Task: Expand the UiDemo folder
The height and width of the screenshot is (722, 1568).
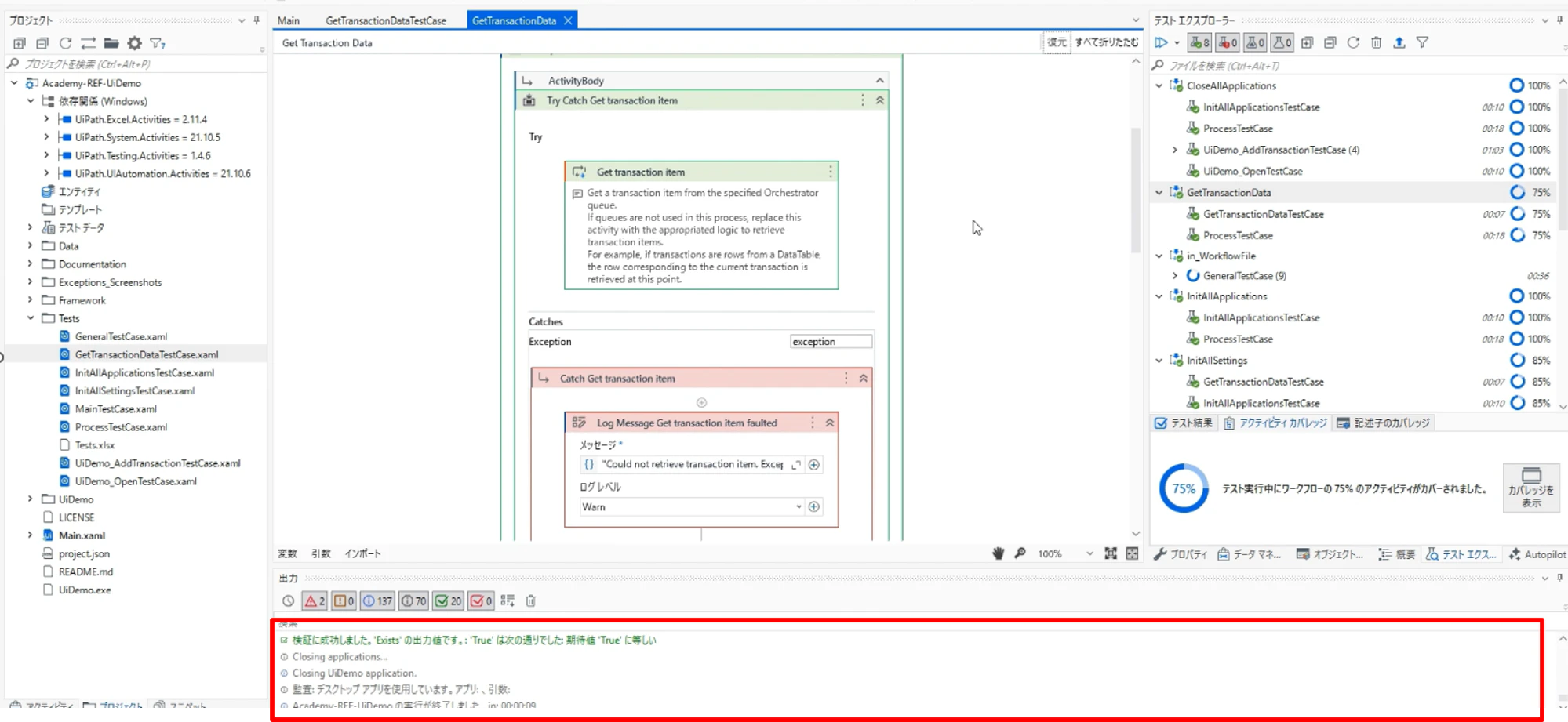Action: point(31,499)
